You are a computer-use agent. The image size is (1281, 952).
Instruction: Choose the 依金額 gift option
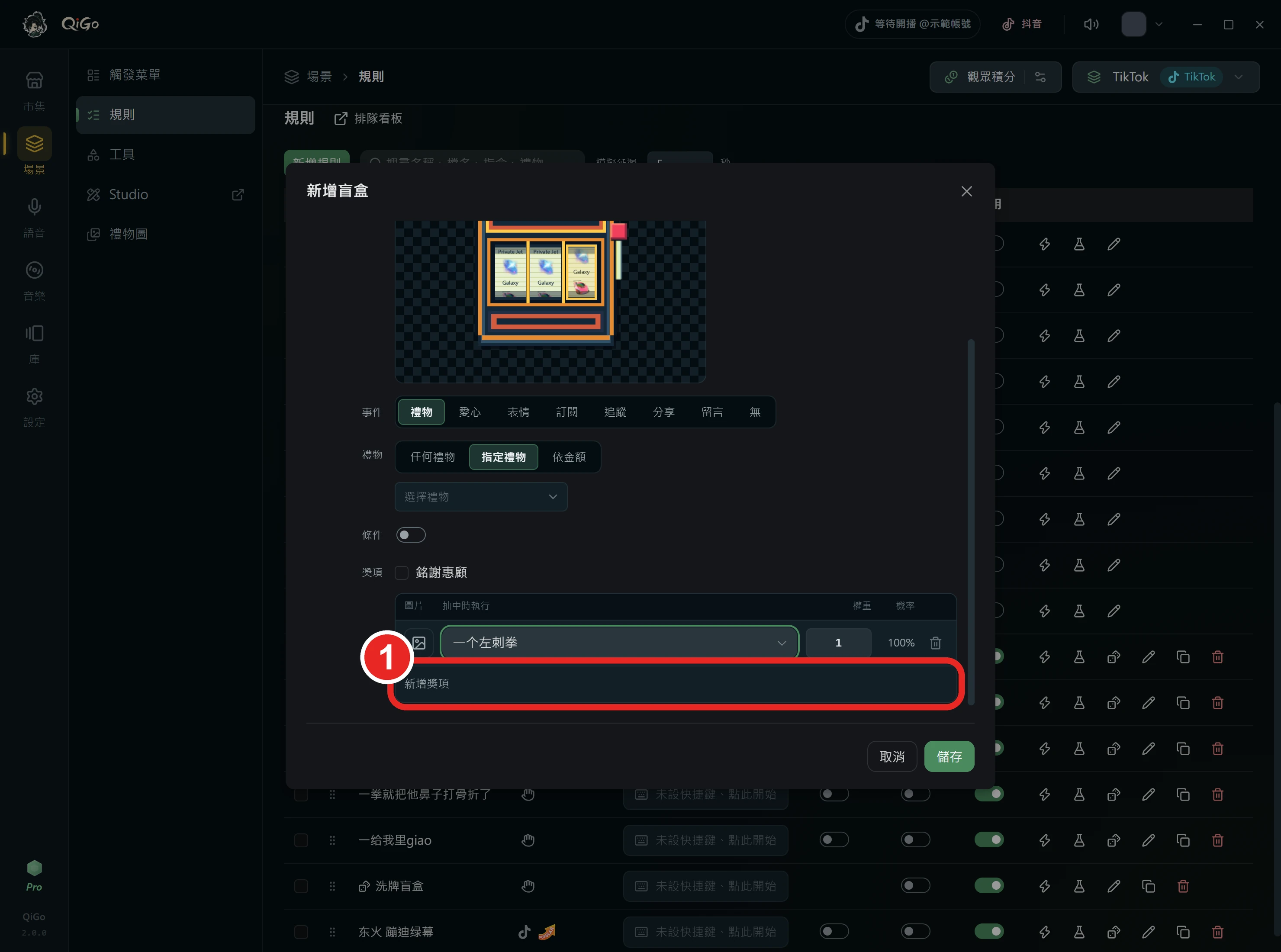point(569,457)
